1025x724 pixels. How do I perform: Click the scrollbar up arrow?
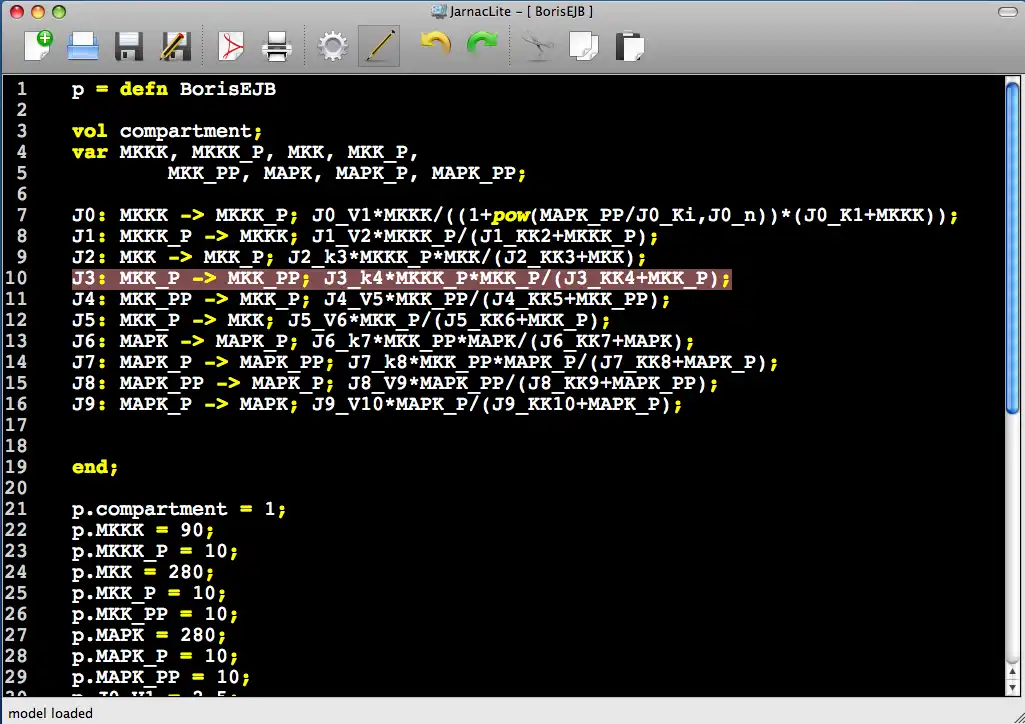[x=1013, y=672]
